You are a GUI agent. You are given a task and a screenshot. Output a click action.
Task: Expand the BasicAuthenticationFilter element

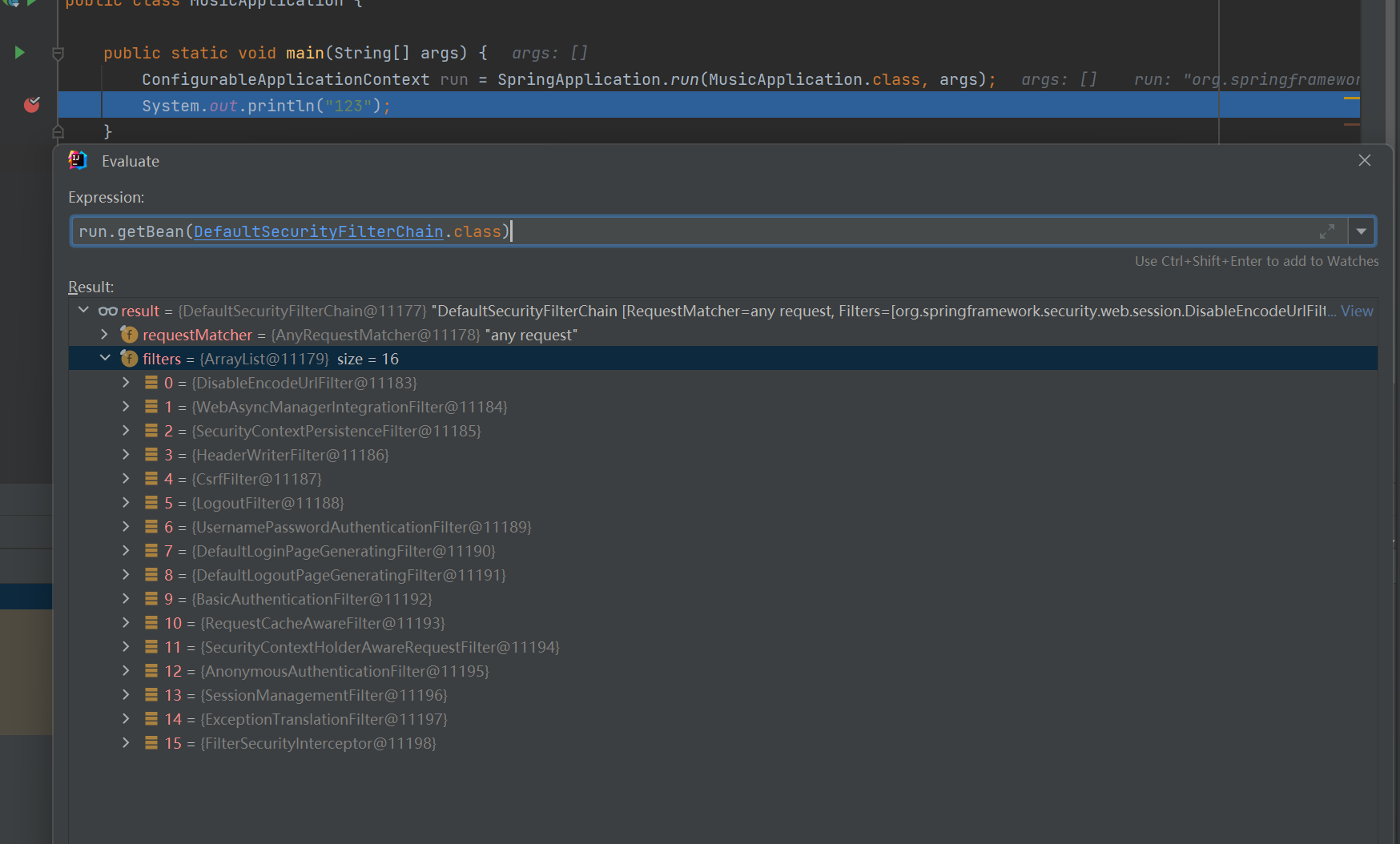coord(126,598)
